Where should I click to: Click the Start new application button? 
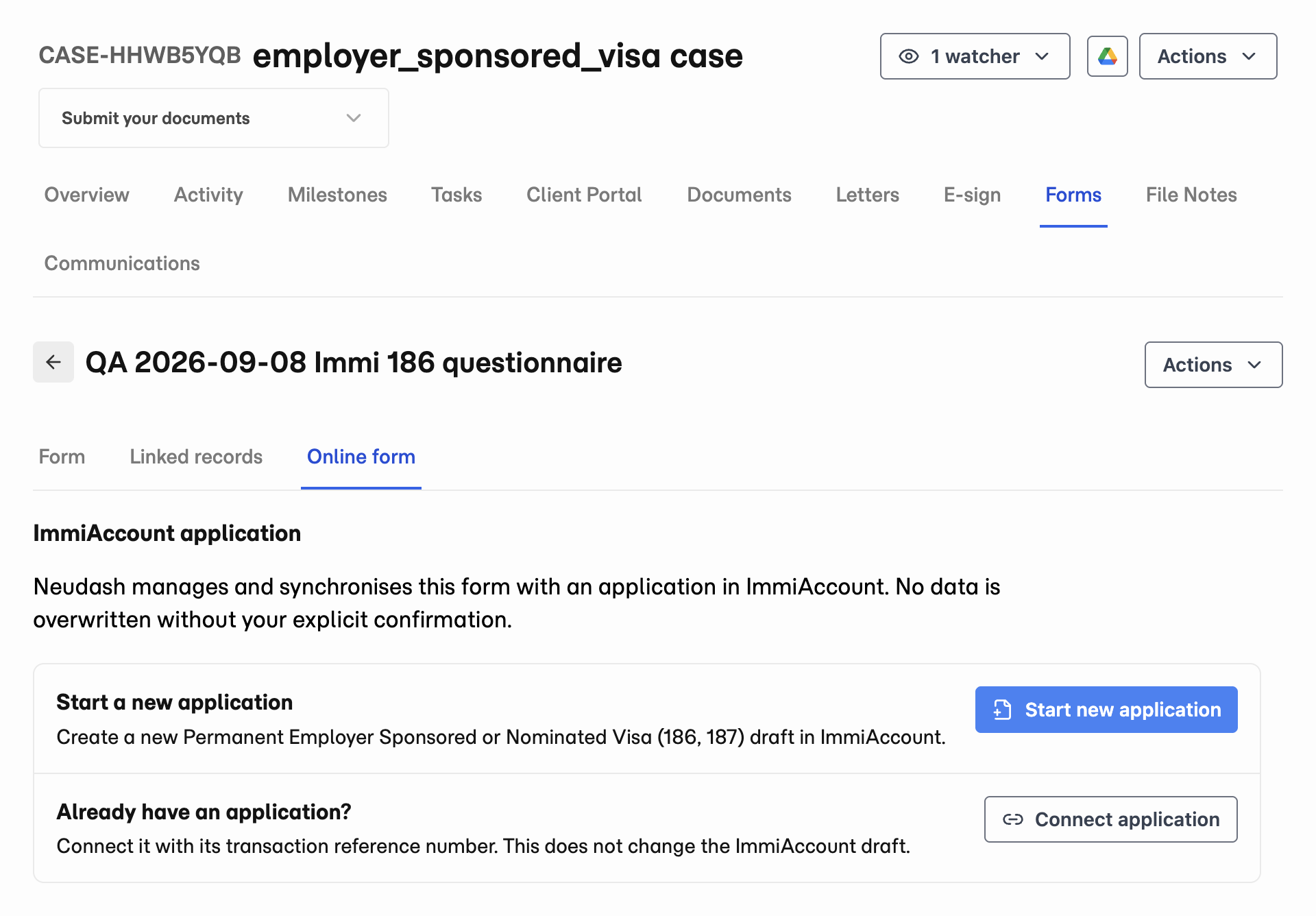1106,710
